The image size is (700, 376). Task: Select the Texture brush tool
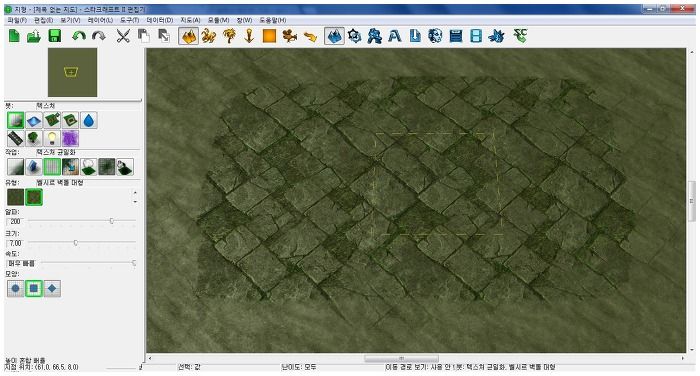pos(16,120)
